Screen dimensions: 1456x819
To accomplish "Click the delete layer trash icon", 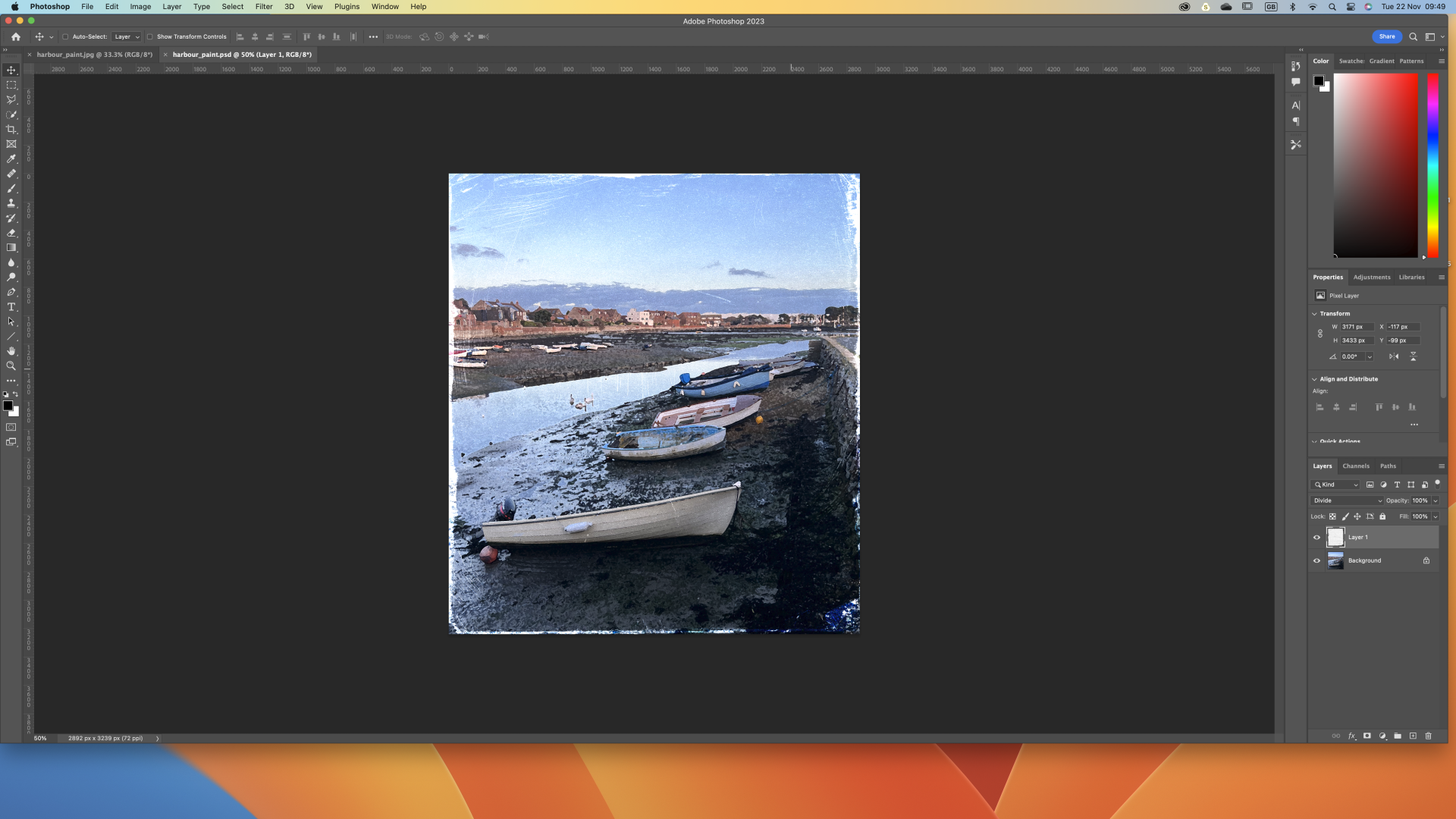I will 1428,736.
